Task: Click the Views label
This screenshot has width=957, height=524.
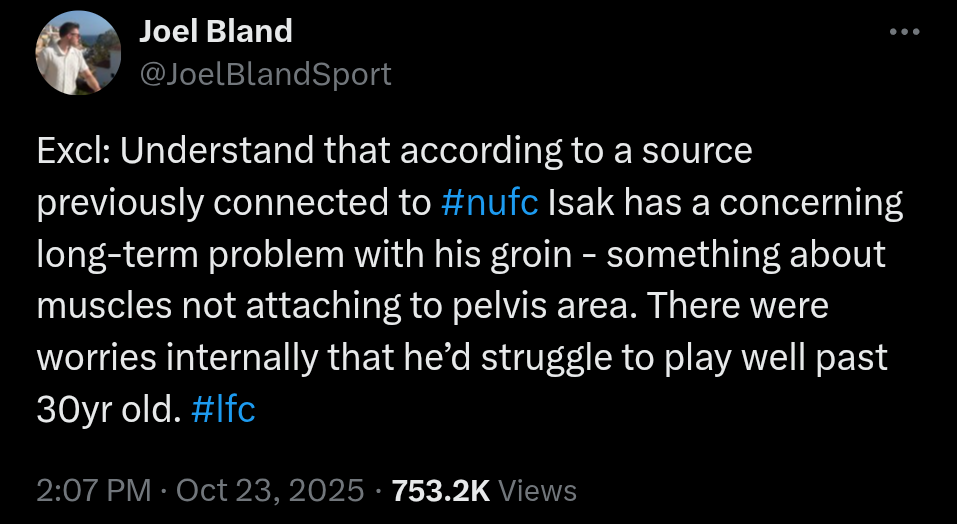Action: (537, 490)
